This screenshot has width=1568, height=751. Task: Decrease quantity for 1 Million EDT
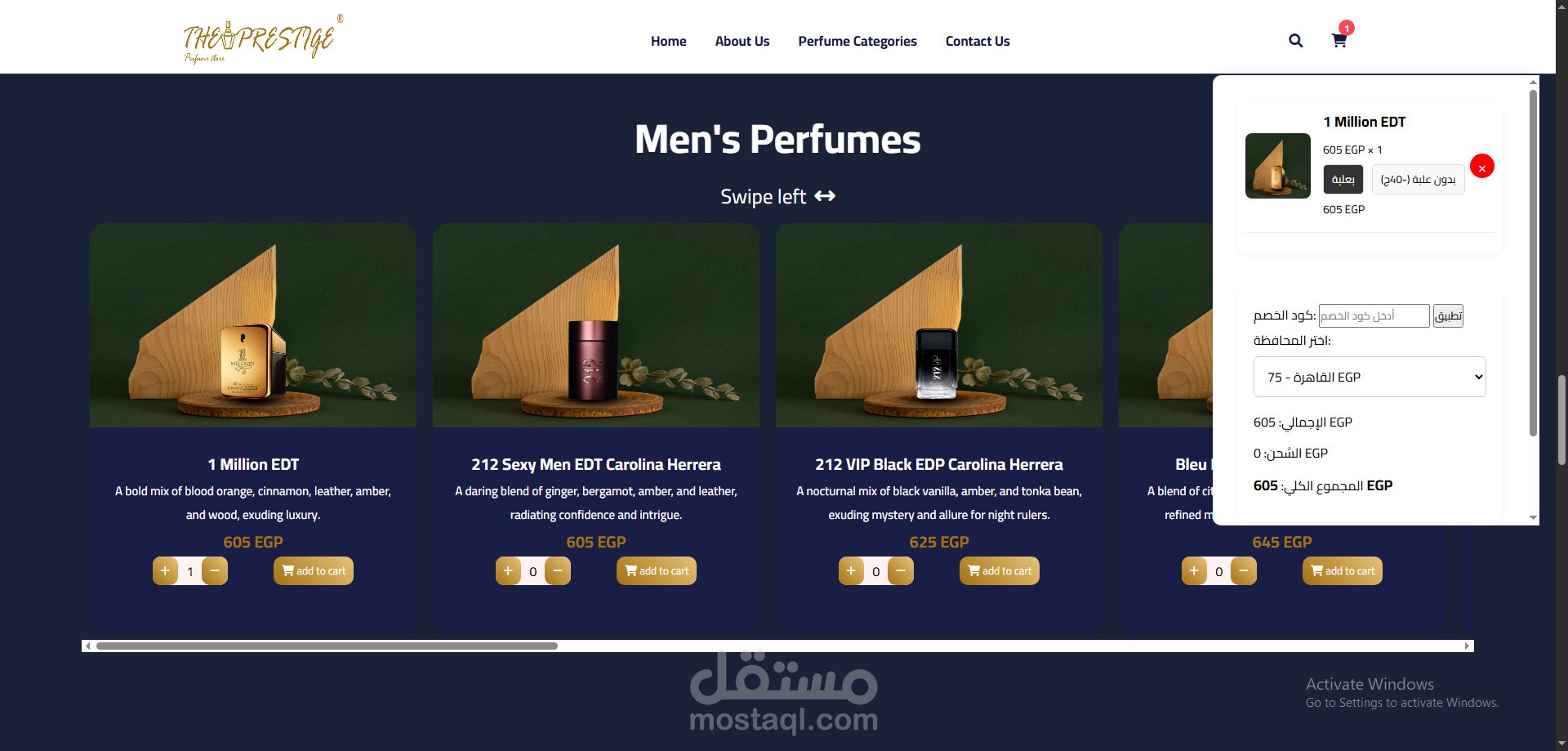pos(215,570)
